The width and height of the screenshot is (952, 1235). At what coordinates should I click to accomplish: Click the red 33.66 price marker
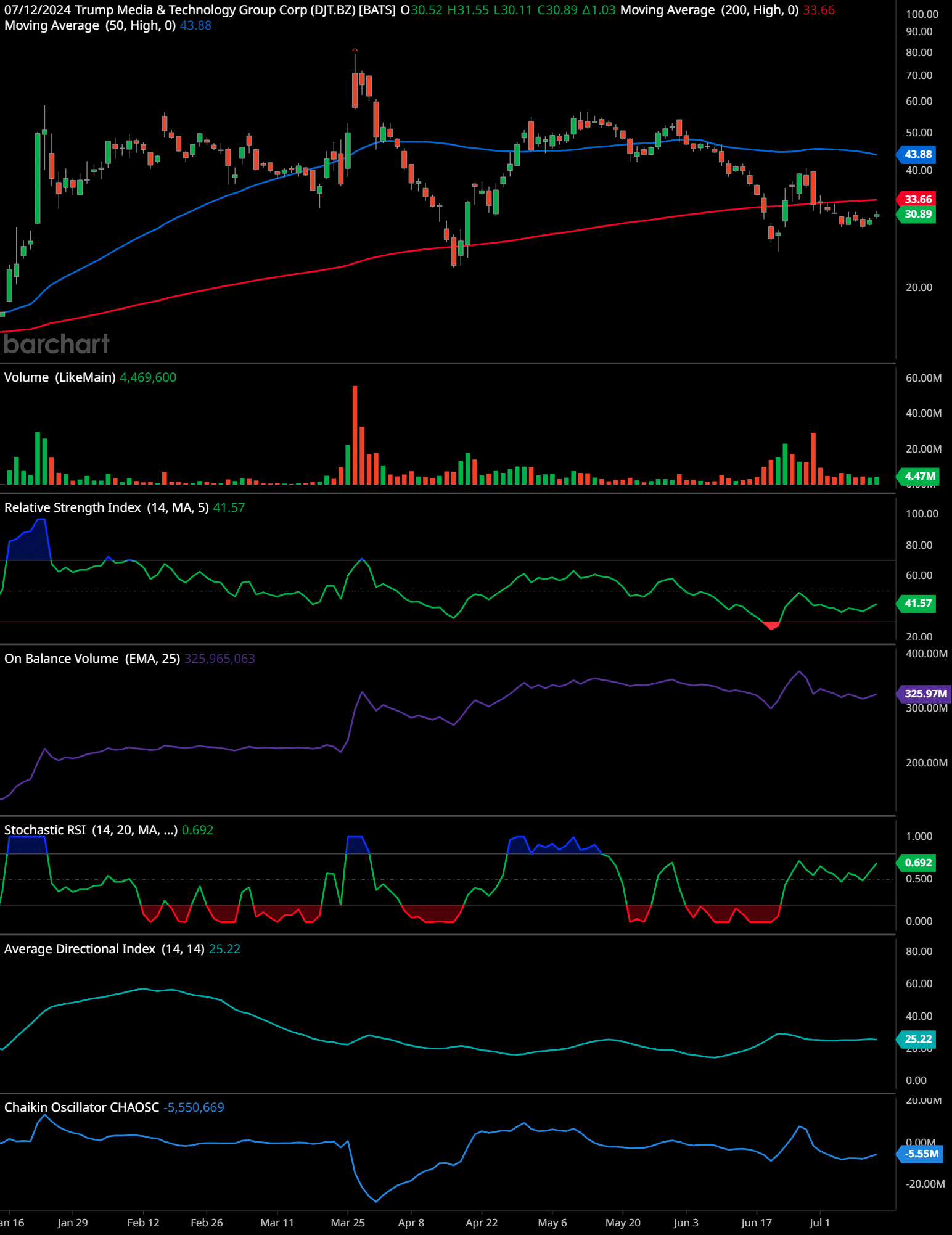coord(917,199)
